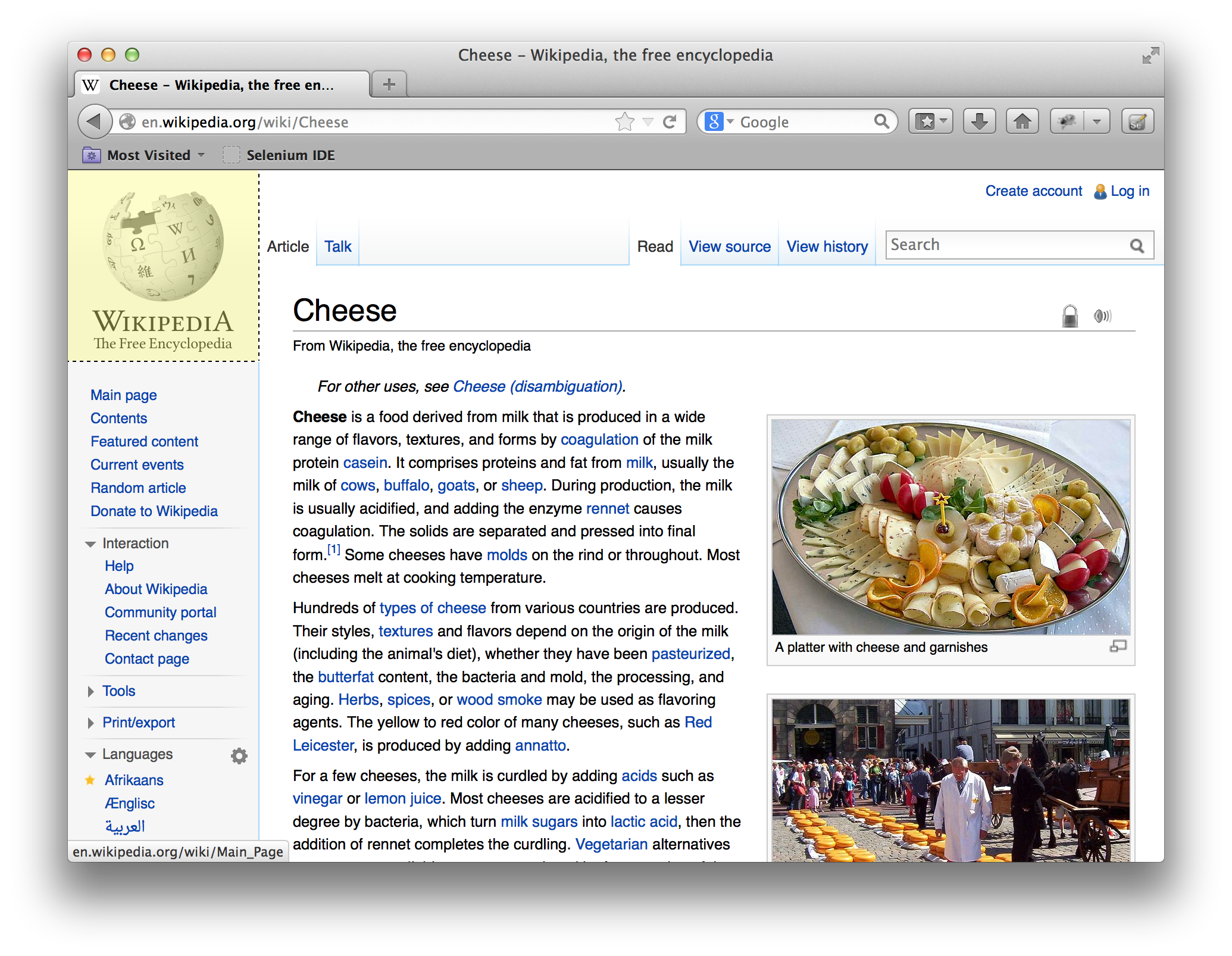Viewport: 1232px width, 956px height.
Task: Open the View source tab
Action: click(730, 246)
